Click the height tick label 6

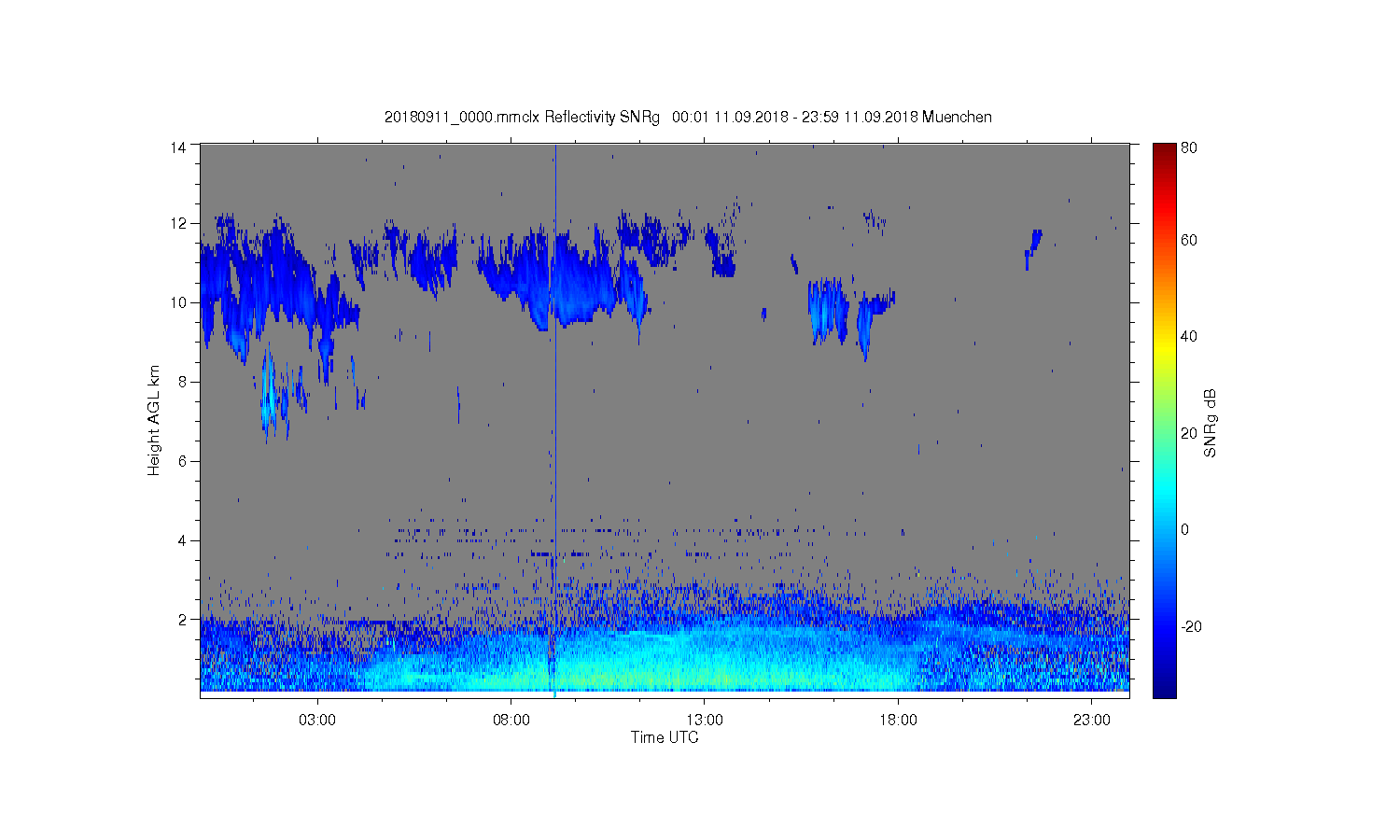tap(183, 461)
